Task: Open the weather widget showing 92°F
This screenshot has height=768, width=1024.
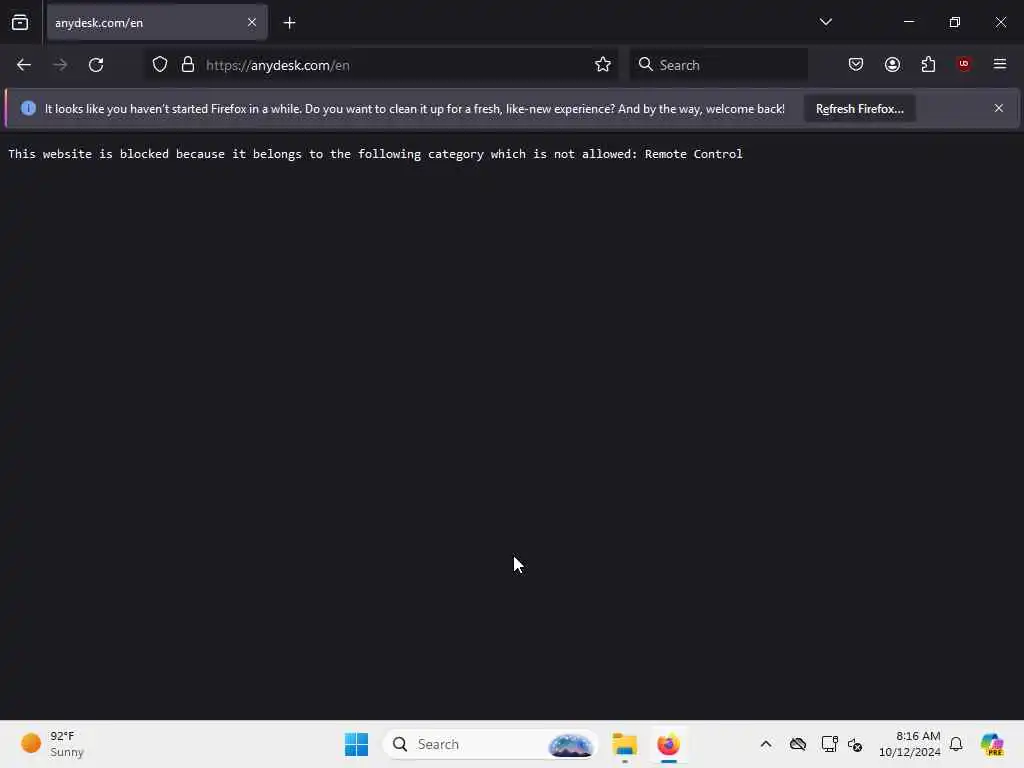Action: (x=54, y=744)
